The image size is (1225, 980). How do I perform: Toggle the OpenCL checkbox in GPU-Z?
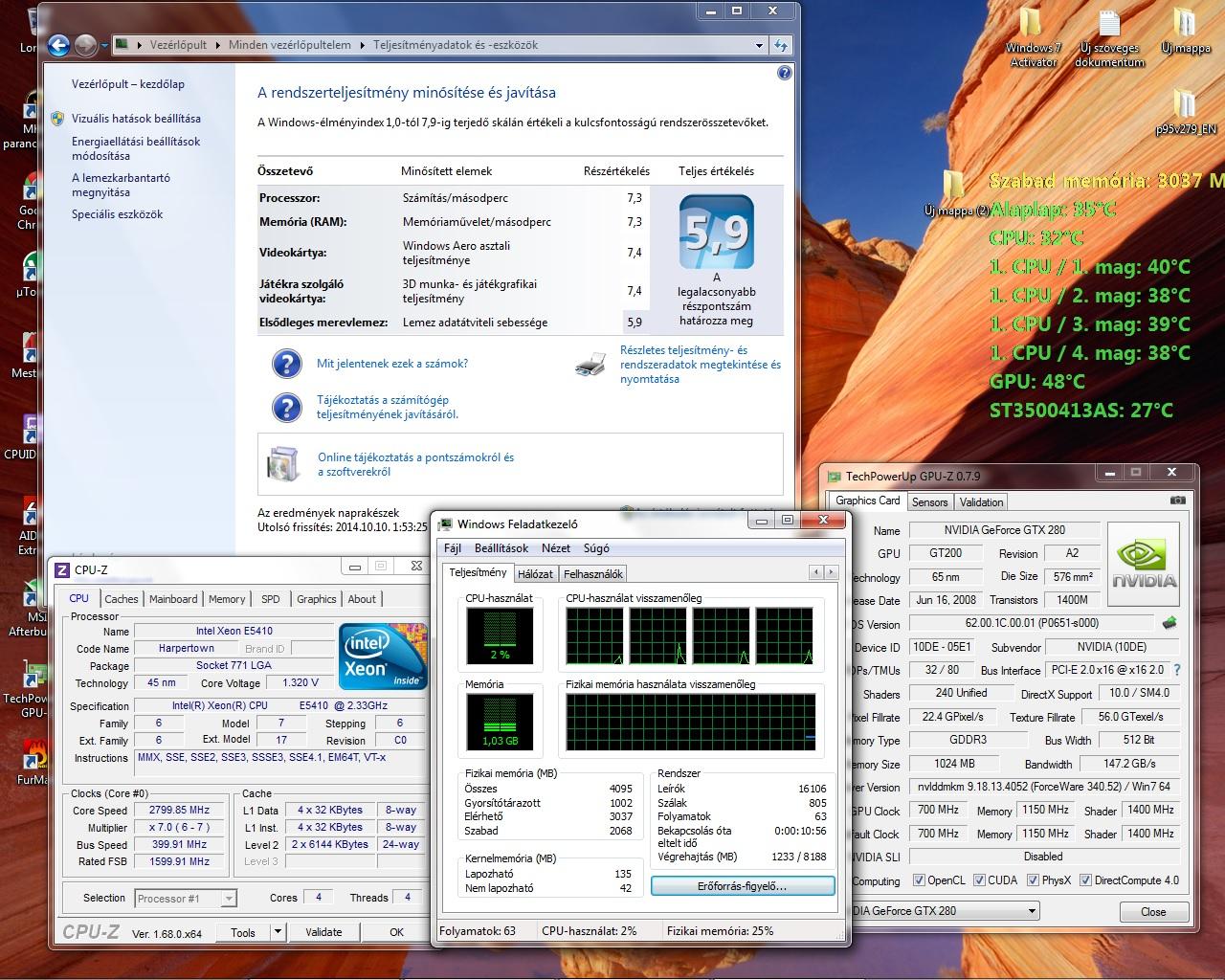[920, 880]
